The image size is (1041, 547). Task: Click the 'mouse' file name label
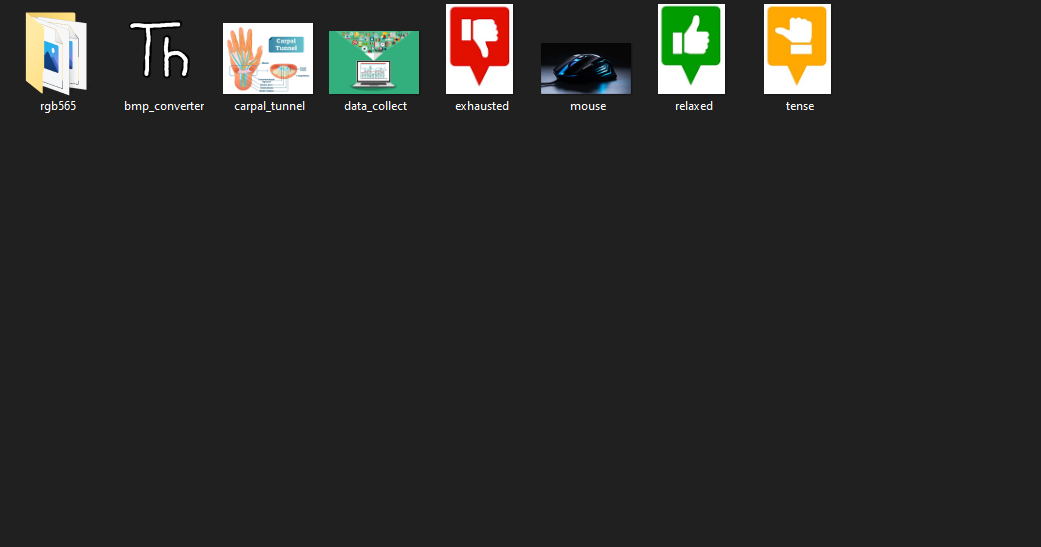coord(588,106)
